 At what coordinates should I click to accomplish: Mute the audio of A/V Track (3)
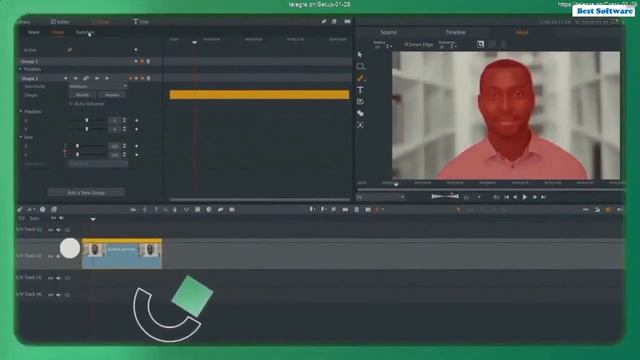click(x=59, y=278)
